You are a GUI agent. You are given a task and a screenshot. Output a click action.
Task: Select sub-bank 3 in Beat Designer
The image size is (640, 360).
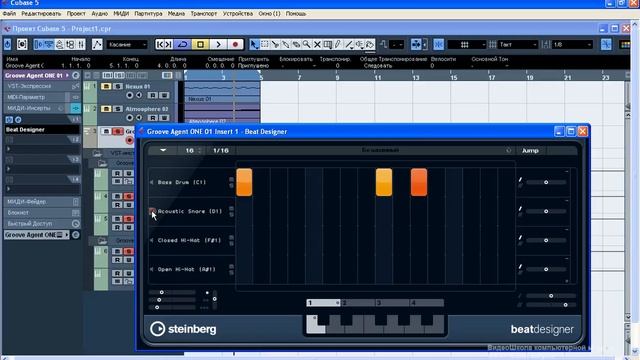pos(392,303)
